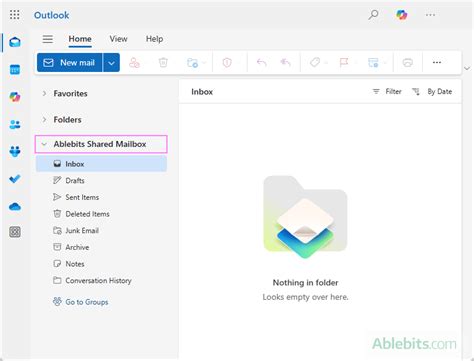This screenshot has height=361, width=474.
Task: Select the Archive folder
Action: pos(101,247)
